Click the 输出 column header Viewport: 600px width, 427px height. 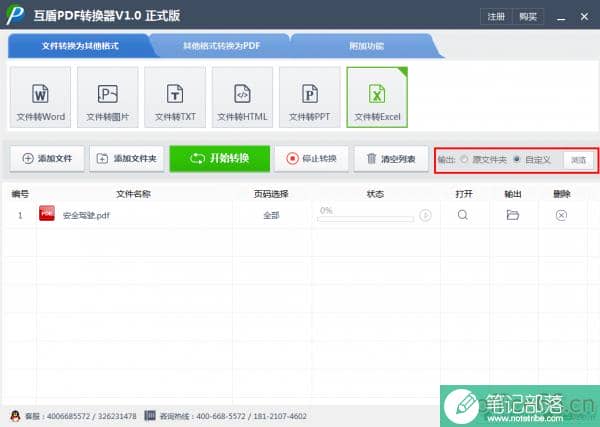click(513, 194)
